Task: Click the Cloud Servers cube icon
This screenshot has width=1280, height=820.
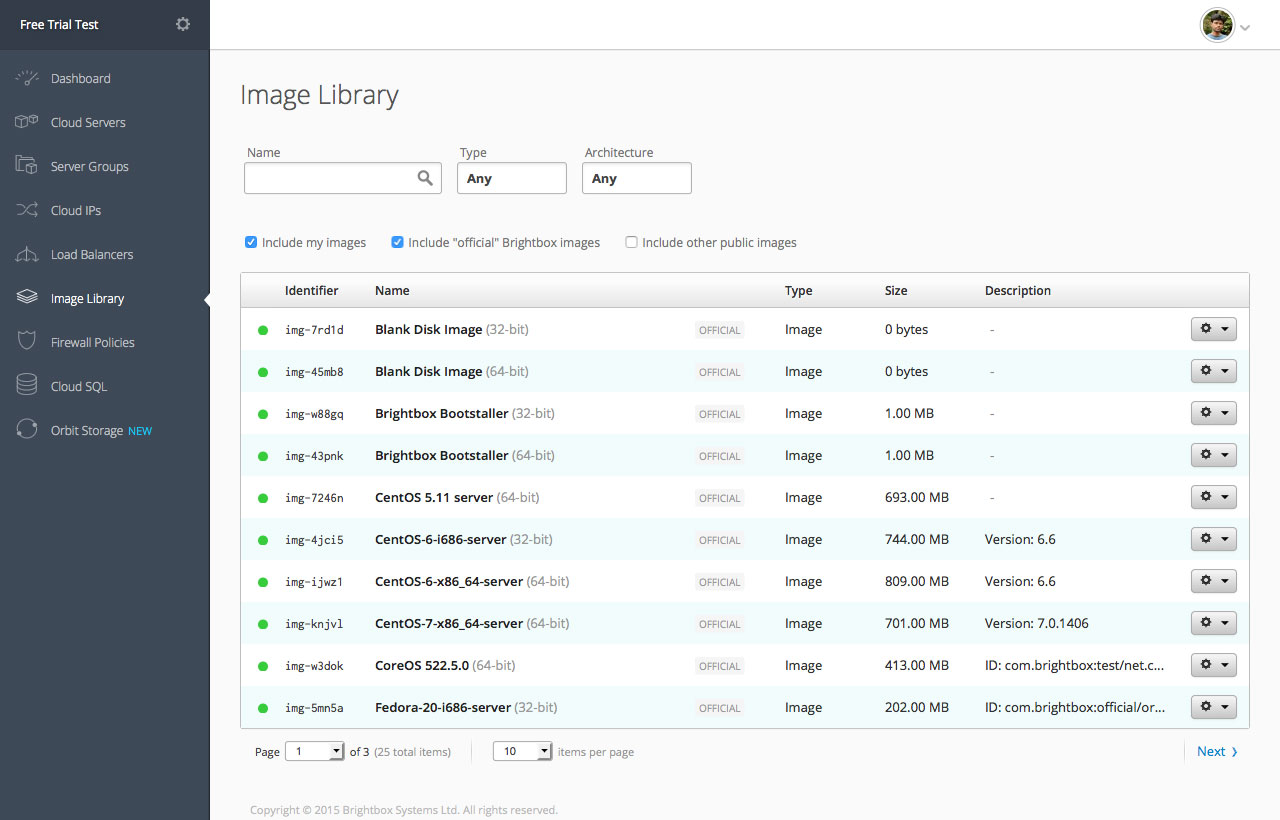Action: pos(27,122)
